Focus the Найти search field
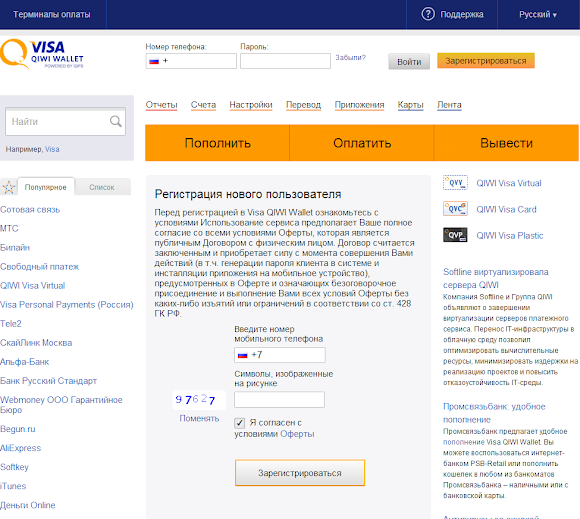The height and width of the screenshot is (519, 580). pyautogui.click(x=65, y=121)
